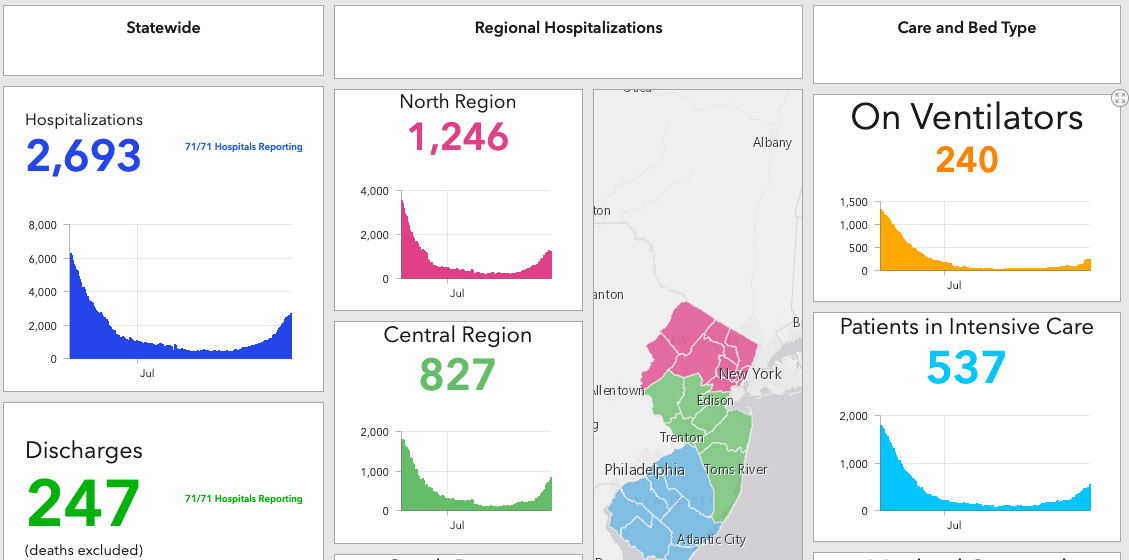Screen dimensions: 1129x560
Task: Click the pink North Region chart
Action: tap(476, 234)
